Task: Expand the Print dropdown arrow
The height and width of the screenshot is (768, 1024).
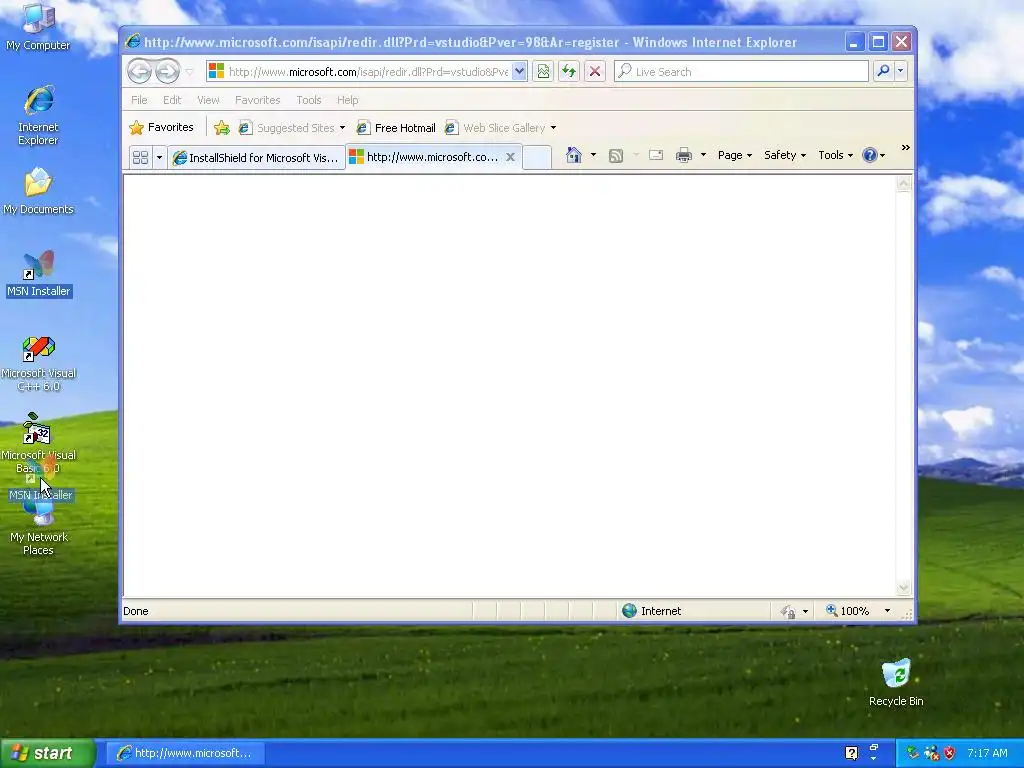Action: pyautogui.click(x=703, y=155)
